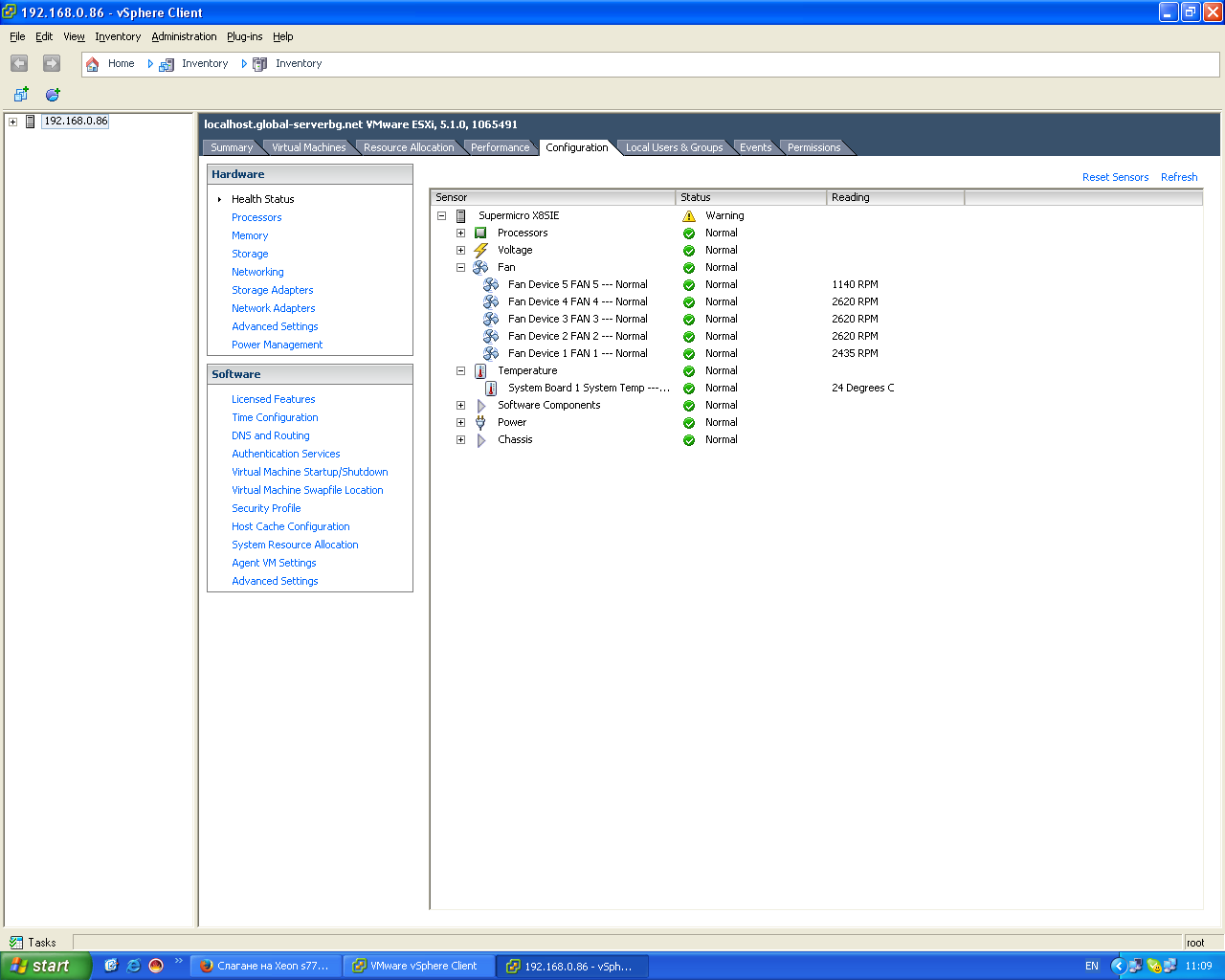Open the File menu
This screenshot has width=1225, height=980.
[17, 36]
